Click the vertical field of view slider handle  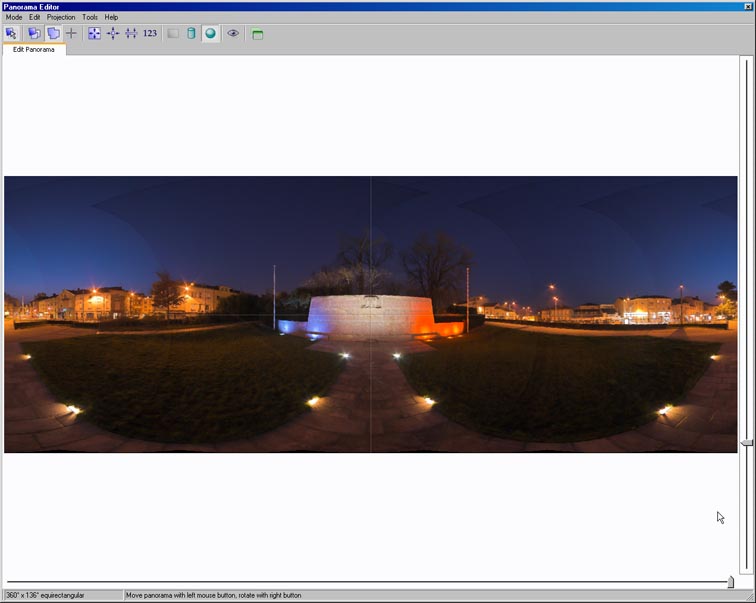point(746,442)
